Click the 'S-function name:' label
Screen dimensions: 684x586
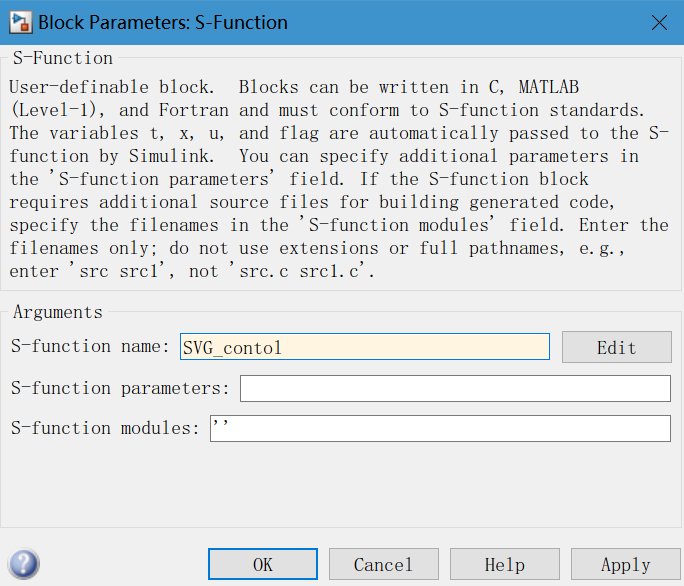(91, 346)
